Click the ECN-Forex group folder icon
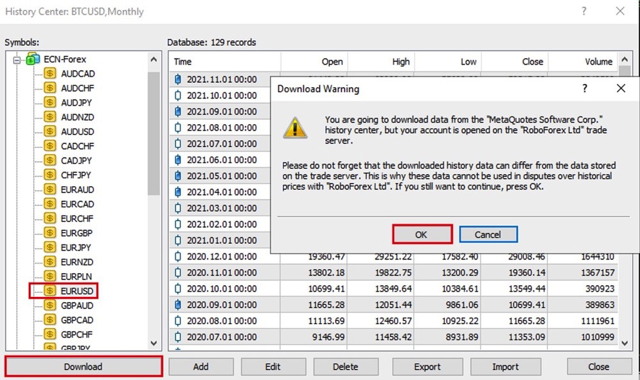640x380 pixels. point(33,59)
